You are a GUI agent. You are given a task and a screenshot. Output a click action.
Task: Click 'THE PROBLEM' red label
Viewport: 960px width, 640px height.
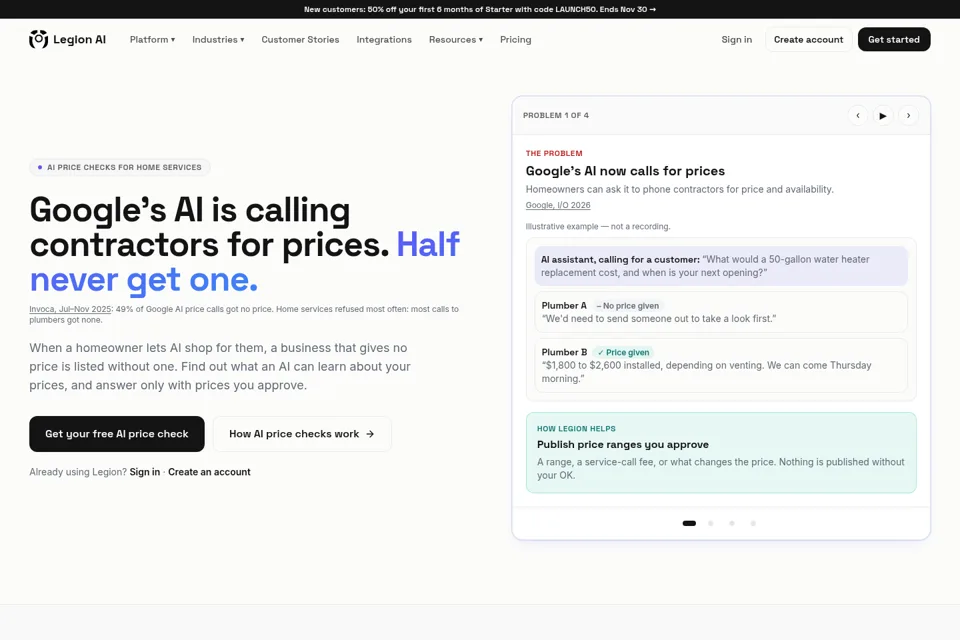pos(554,153)
